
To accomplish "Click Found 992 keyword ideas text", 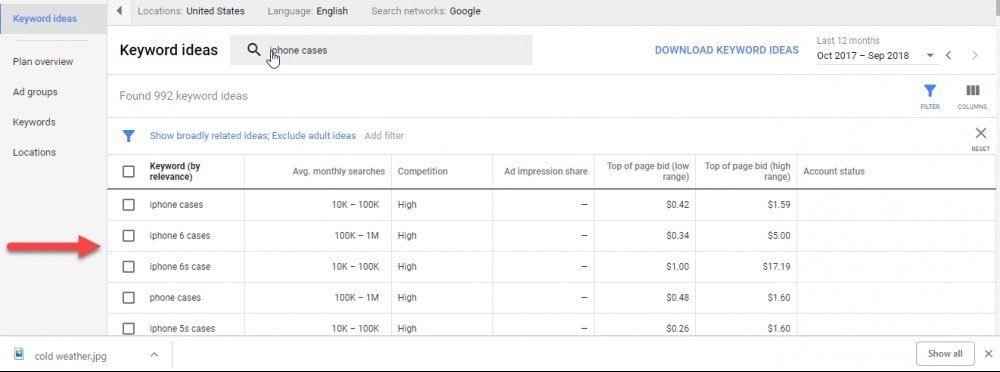I will click(184, 96).
